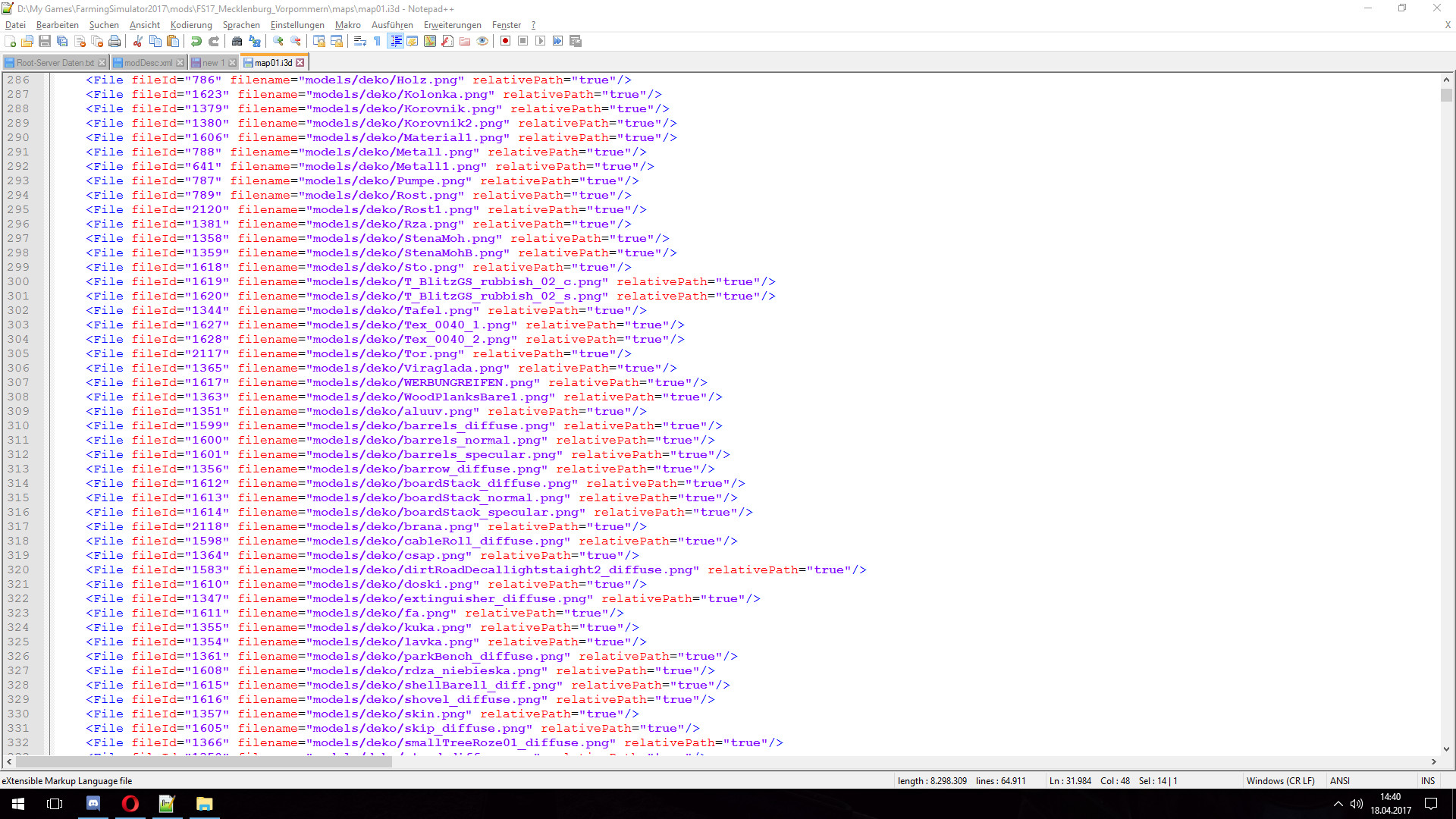Viewport: 1456px width, 819px height.
Task: Toggle show all characters pilcrow button
Action: coord(378,41)
